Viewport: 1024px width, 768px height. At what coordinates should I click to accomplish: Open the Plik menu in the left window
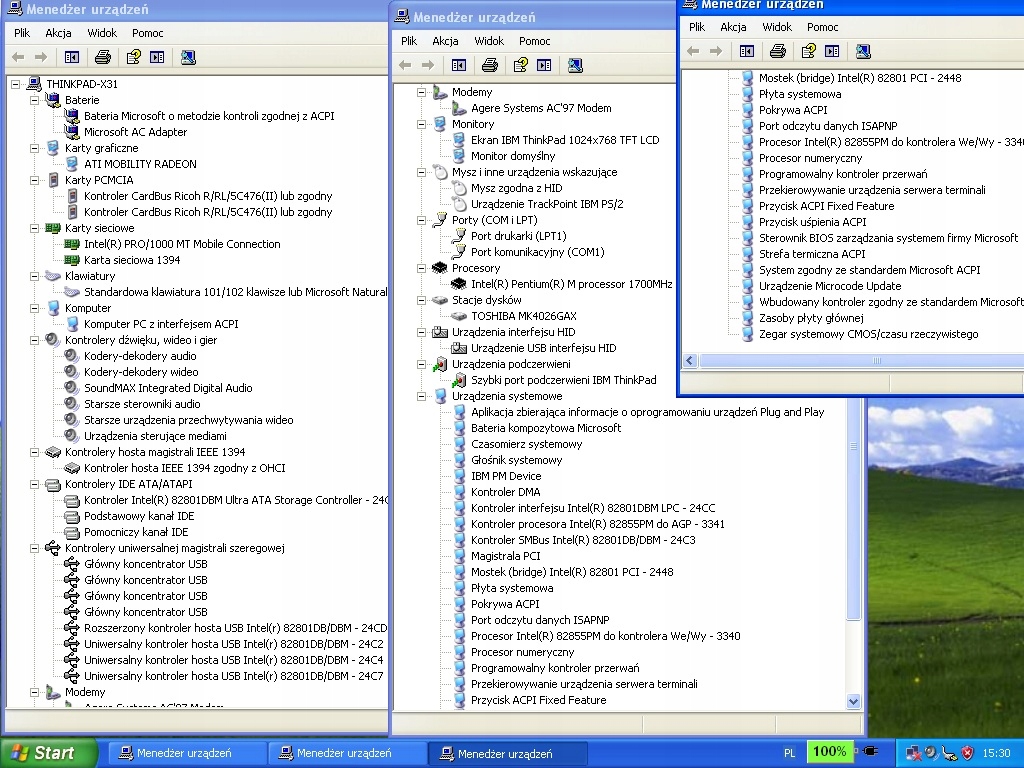(22, 33)
